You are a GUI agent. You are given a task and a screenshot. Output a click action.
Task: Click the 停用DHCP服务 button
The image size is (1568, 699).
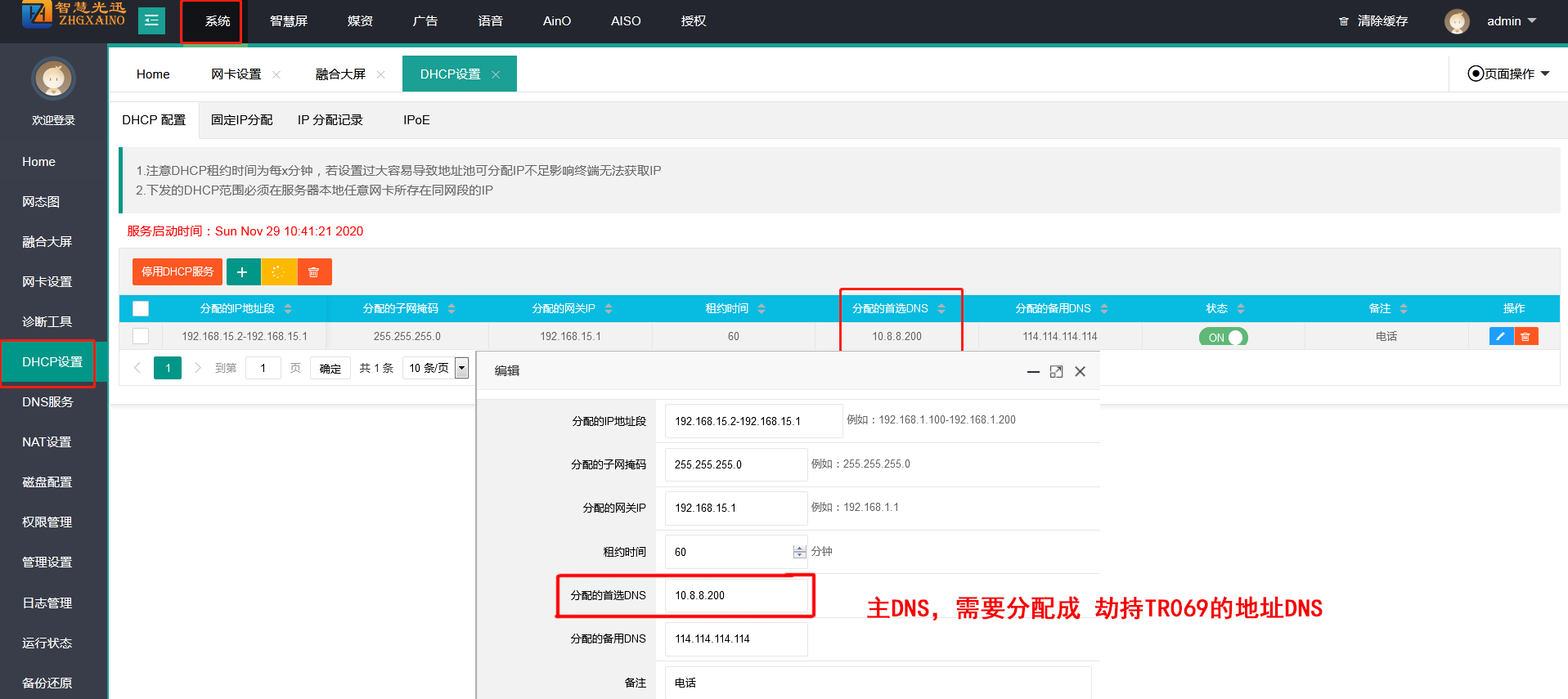177,272
